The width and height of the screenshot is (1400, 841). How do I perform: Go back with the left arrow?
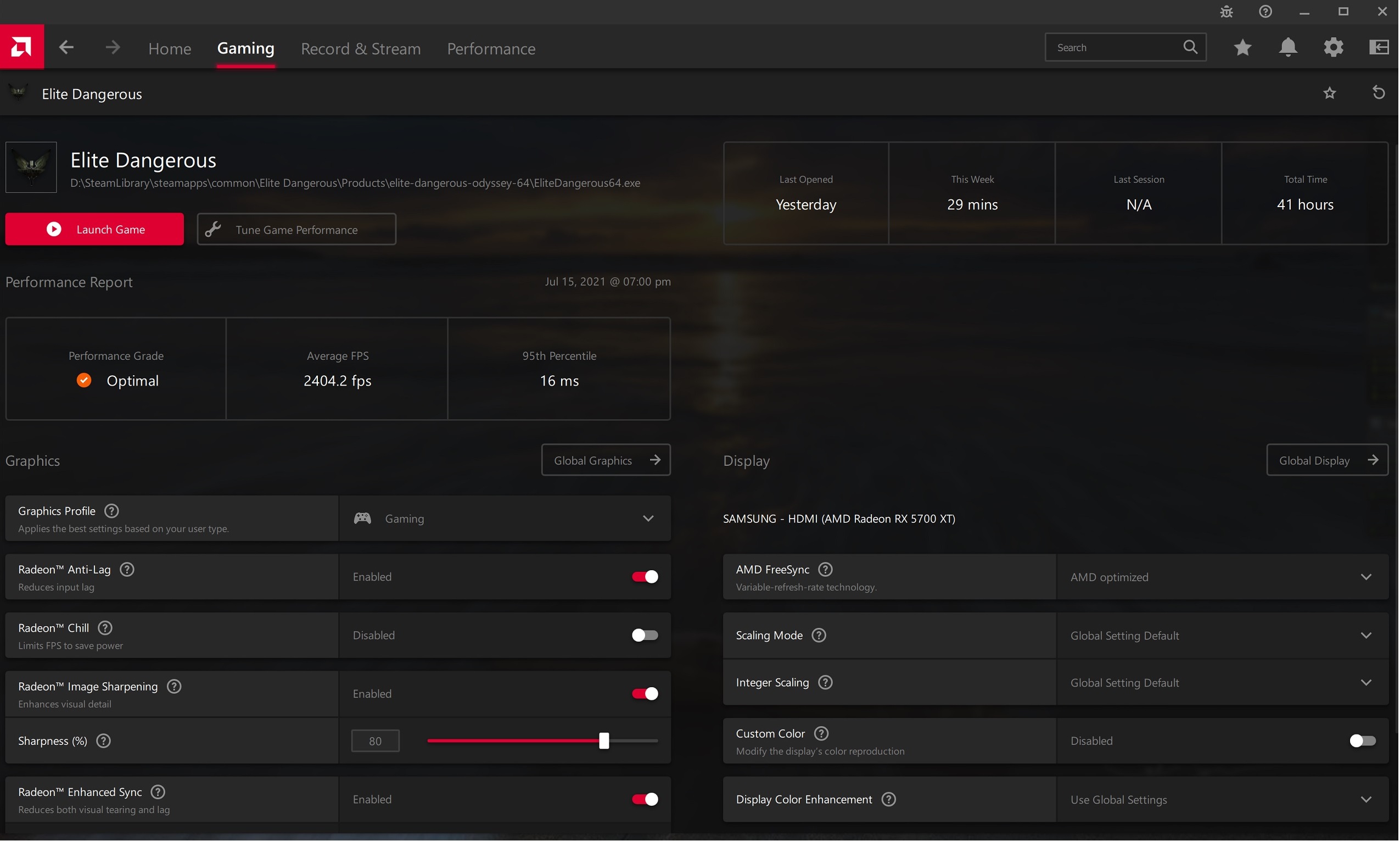point(66,48)
